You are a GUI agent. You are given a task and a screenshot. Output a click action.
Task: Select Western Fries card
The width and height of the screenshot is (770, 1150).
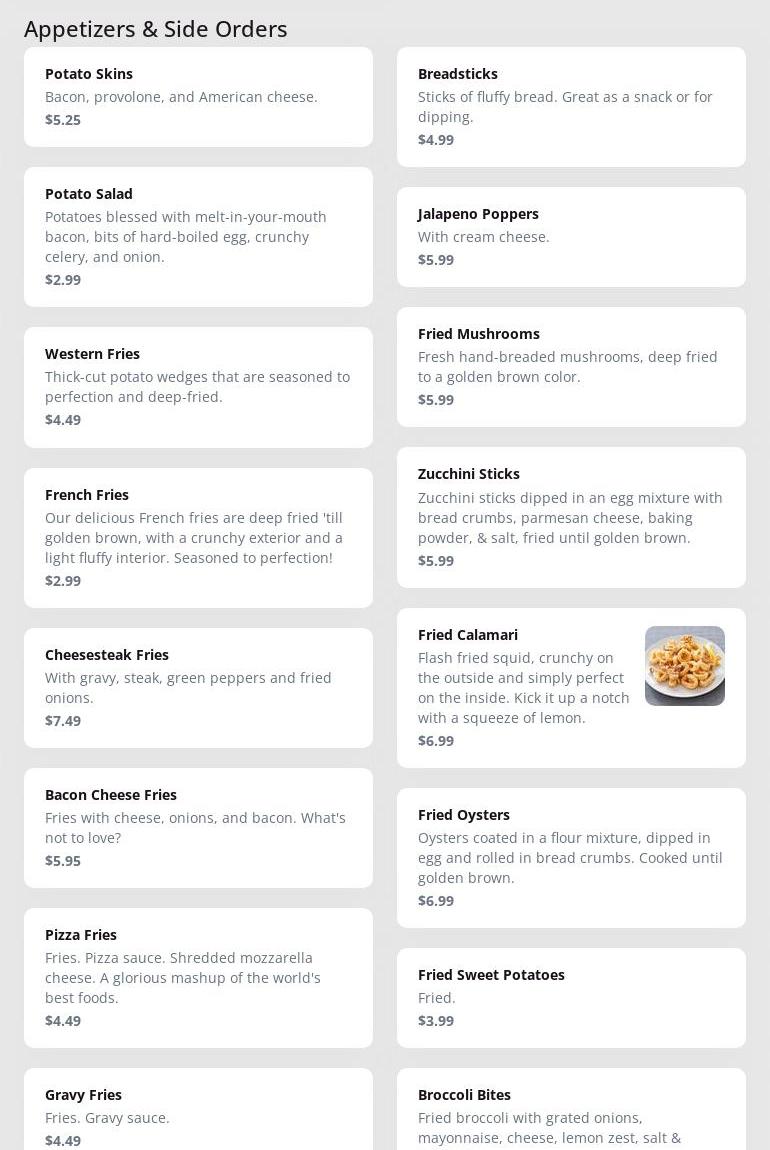[198, 387]
